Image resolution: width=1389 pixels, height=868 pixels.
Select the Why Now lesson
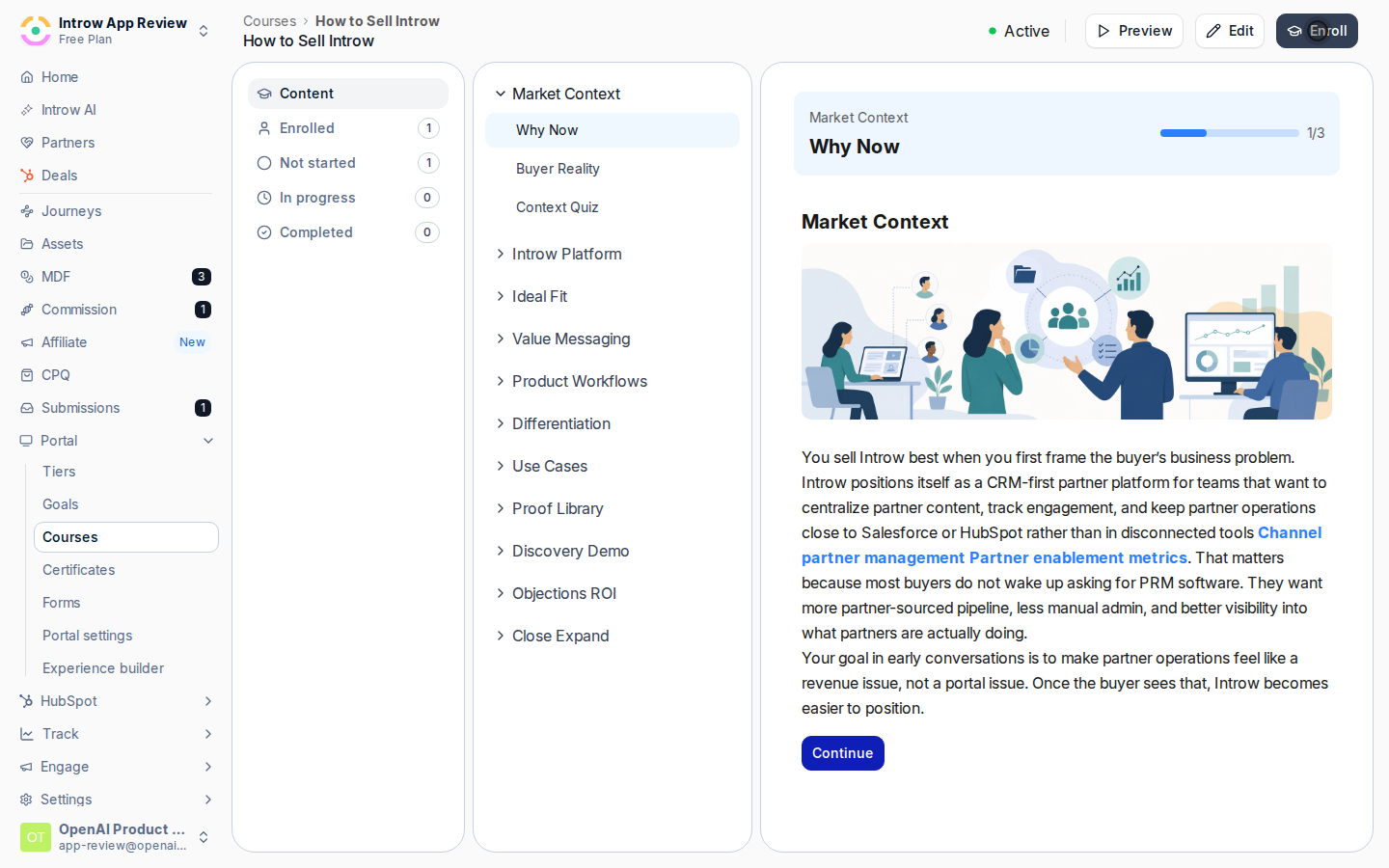click(x=613, y=130)
